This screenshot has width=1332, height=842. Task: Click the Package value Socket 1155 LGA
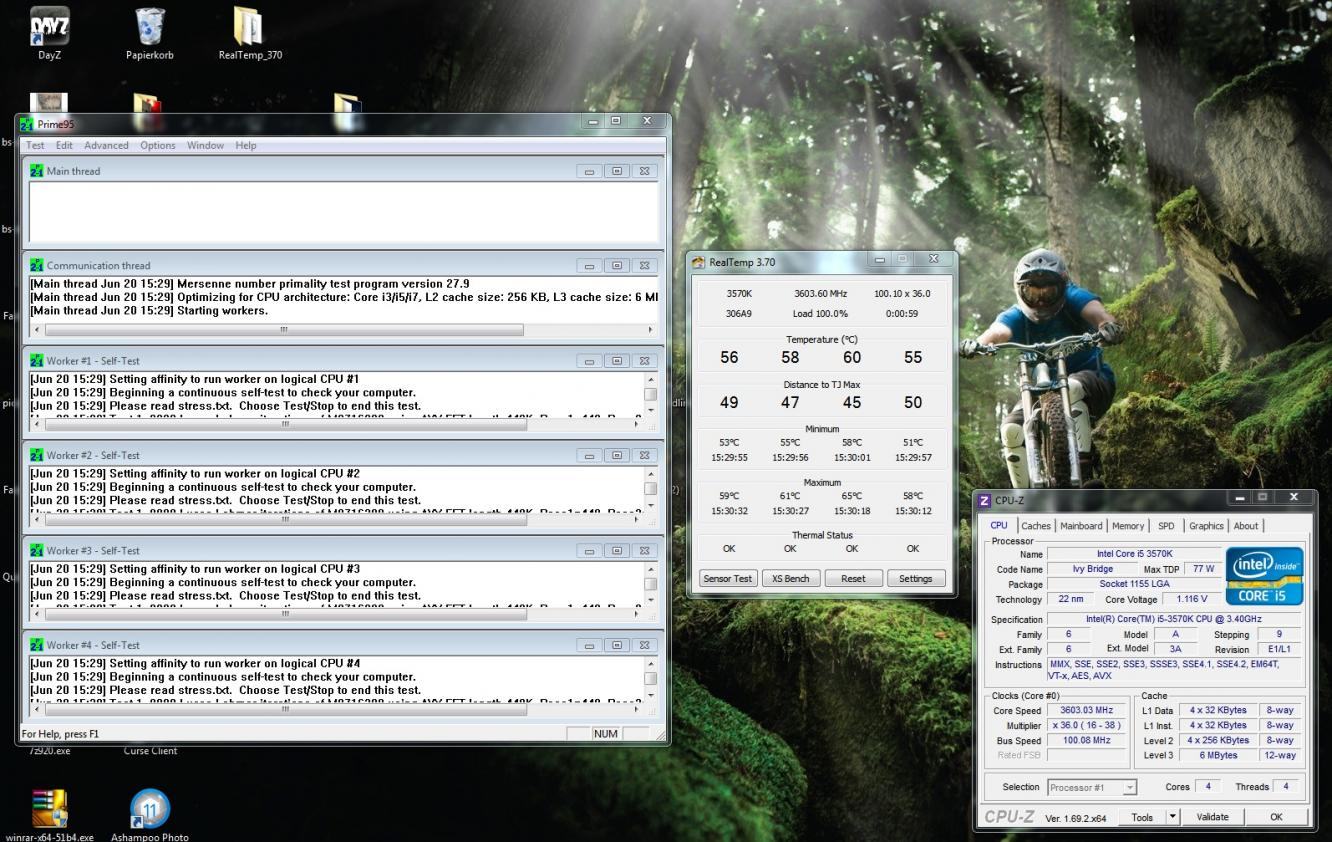pos(1134,584)
